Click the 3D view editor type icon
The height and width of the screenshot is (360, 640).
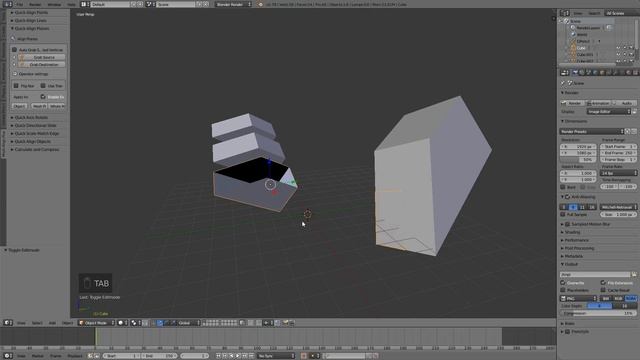click(7, 323)
